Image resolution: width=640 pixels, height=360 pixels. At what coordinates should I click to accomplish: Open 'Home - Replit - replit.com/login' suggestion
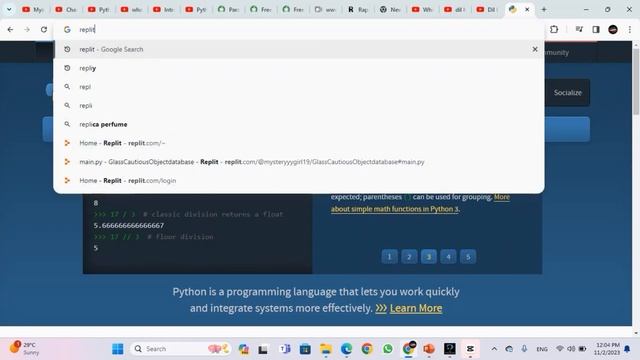click(299, 181)
